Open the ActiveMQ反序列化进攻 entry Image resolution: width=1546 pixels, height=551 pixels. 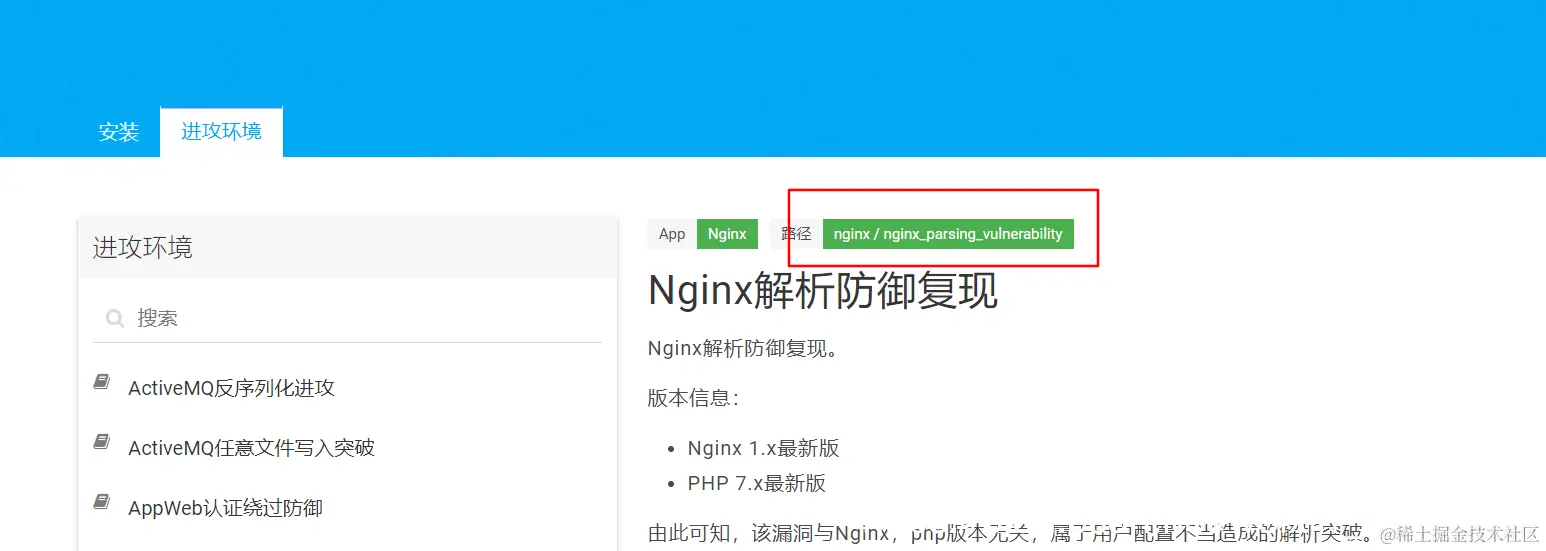(231, 388)
